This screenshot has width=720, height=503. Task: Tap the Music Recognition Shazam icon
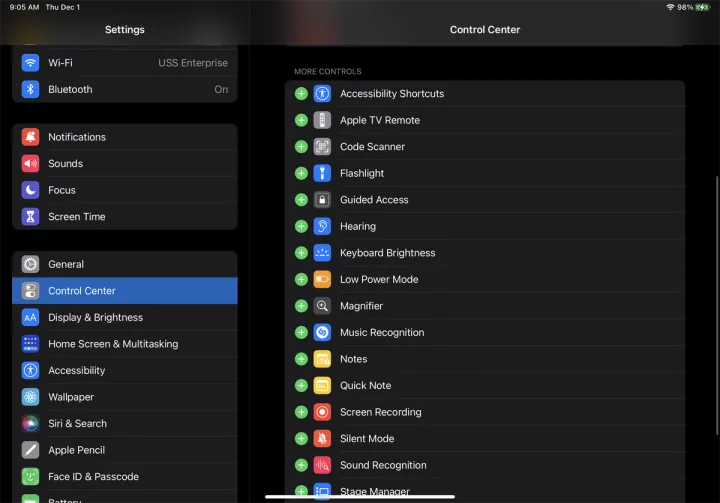click(322, 332)
